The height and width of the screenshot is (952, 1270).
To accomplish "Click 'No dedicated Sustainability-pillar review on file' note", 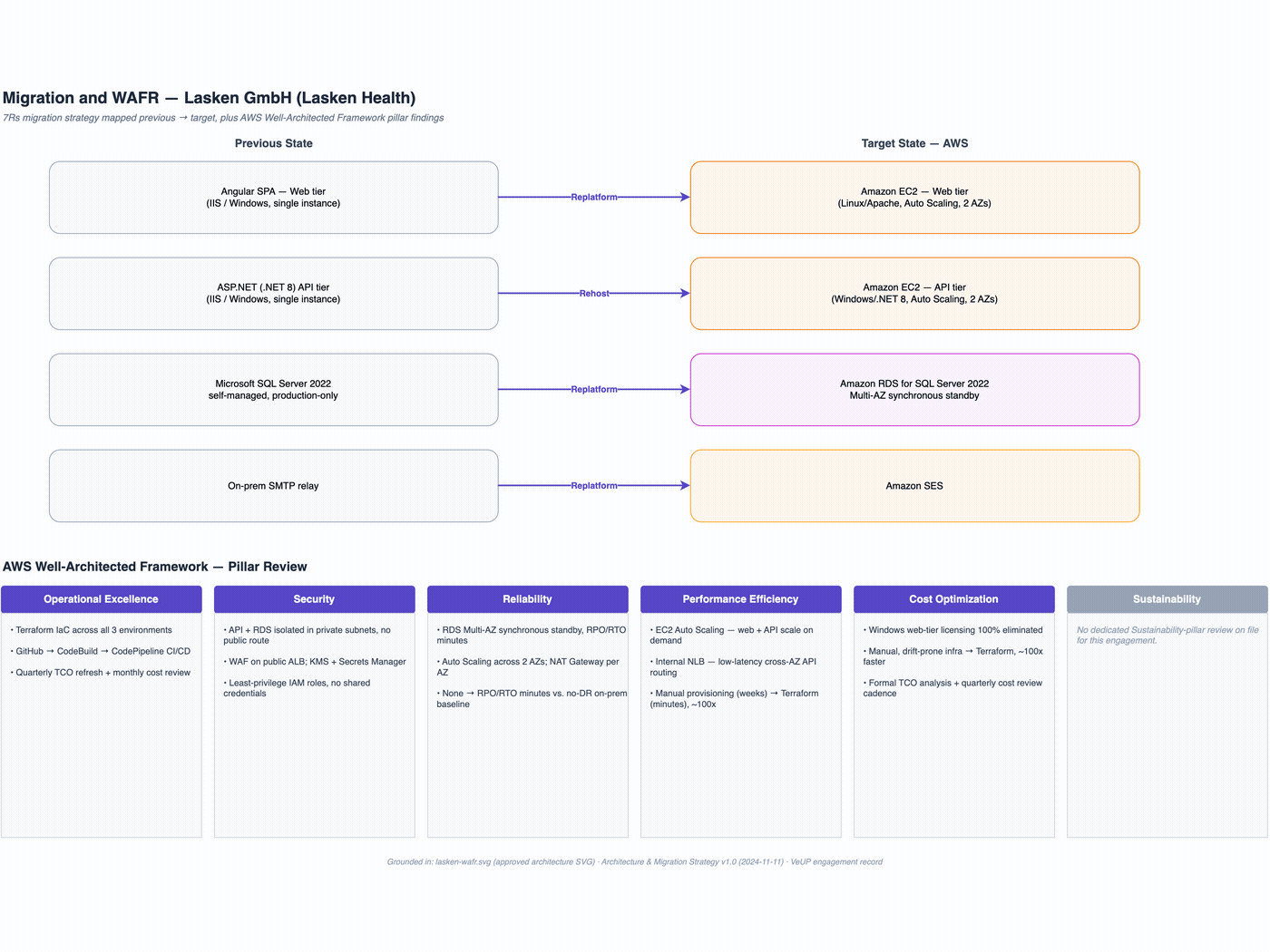I will (1167, 636).
